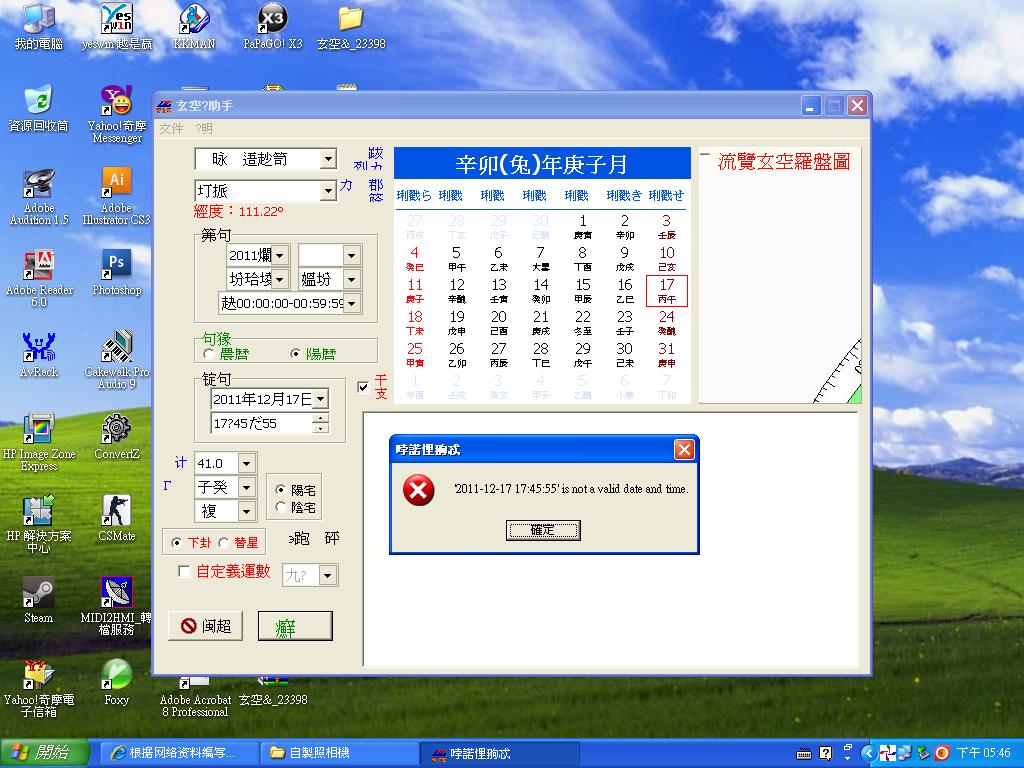Show hidden tray icons with the arrow
Screen dimensions: 1024x768
(868, 754)
